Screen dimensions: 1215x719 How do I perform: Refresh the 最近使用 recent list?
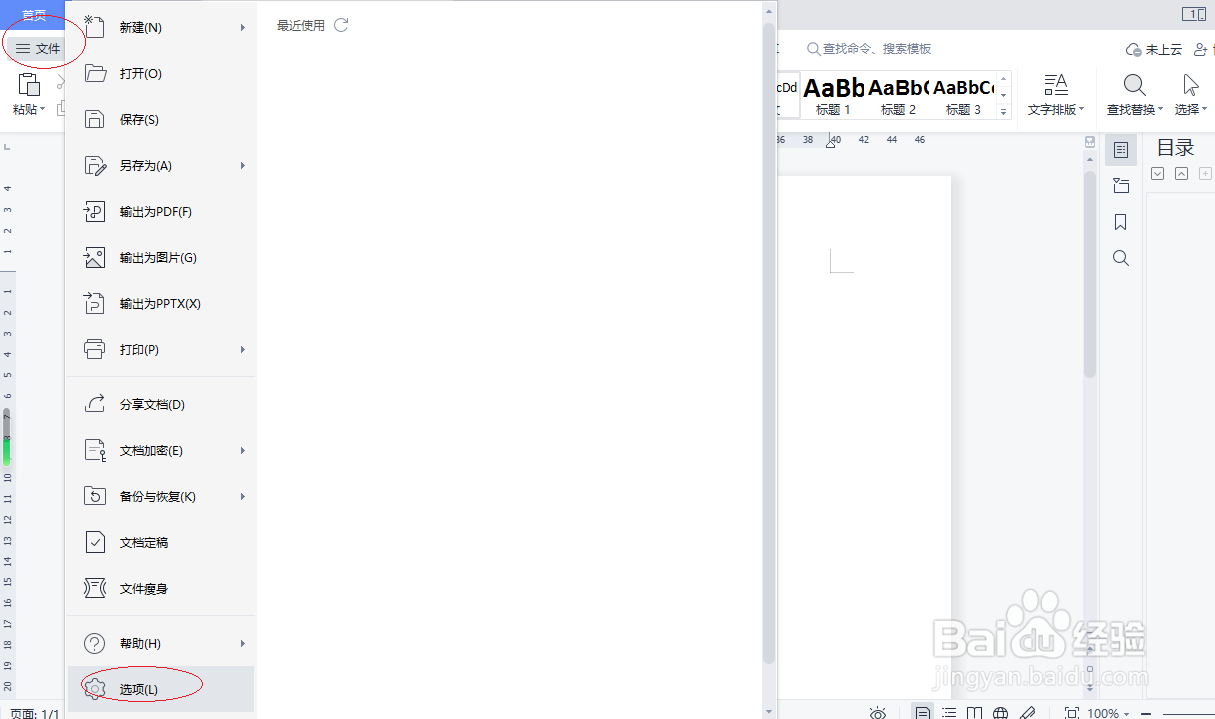pyautogui.click(x=341, y=25)
